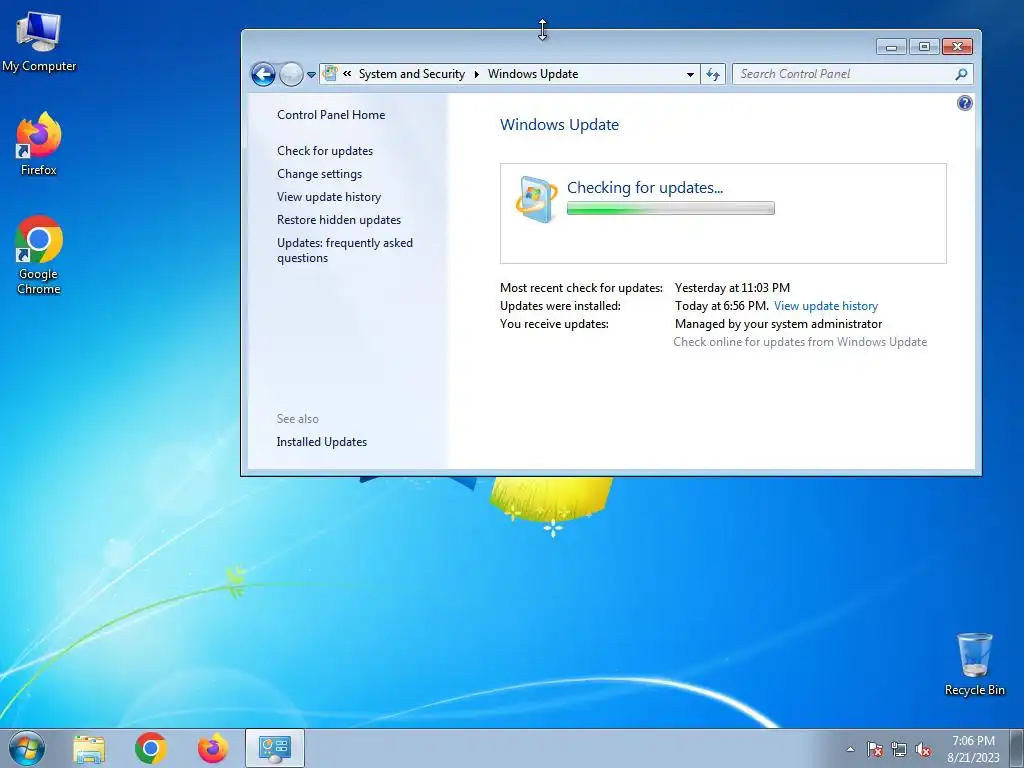1024x768 pixels.
Task: Click the search magnifier icon
Action: click(x=961, y=74)
